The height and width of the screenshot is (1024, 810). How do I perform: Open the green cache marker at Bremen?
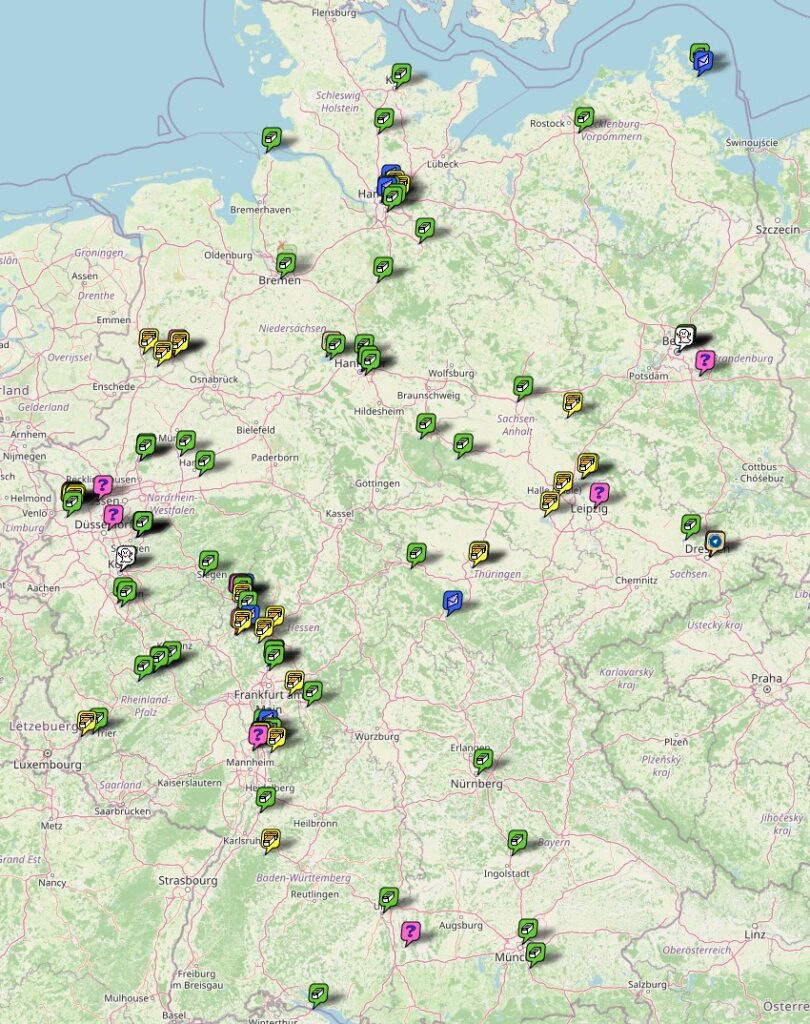[285, 264]
